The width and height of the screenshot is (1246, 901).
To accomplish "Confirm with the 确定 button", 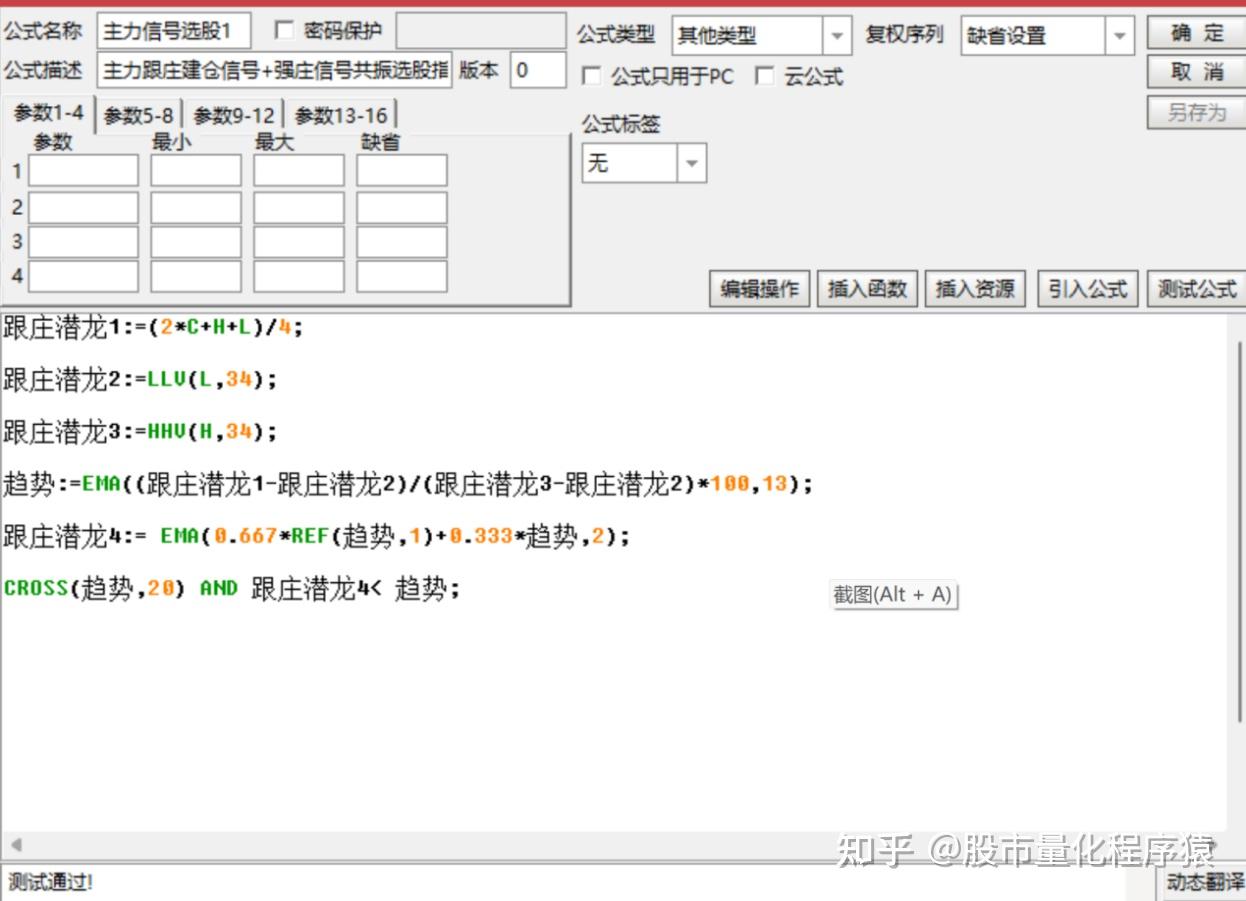I will coord(1196,33).
